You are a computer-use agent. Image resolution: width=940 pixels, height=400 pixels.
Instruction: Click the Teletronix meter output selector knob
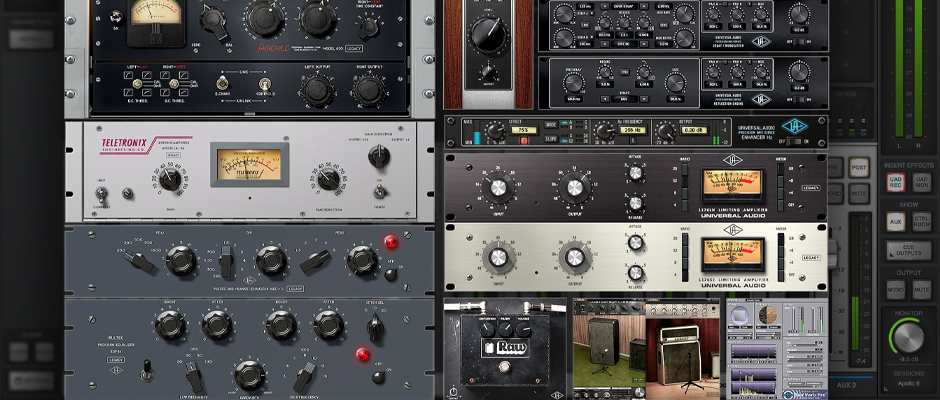pos(378,156)
